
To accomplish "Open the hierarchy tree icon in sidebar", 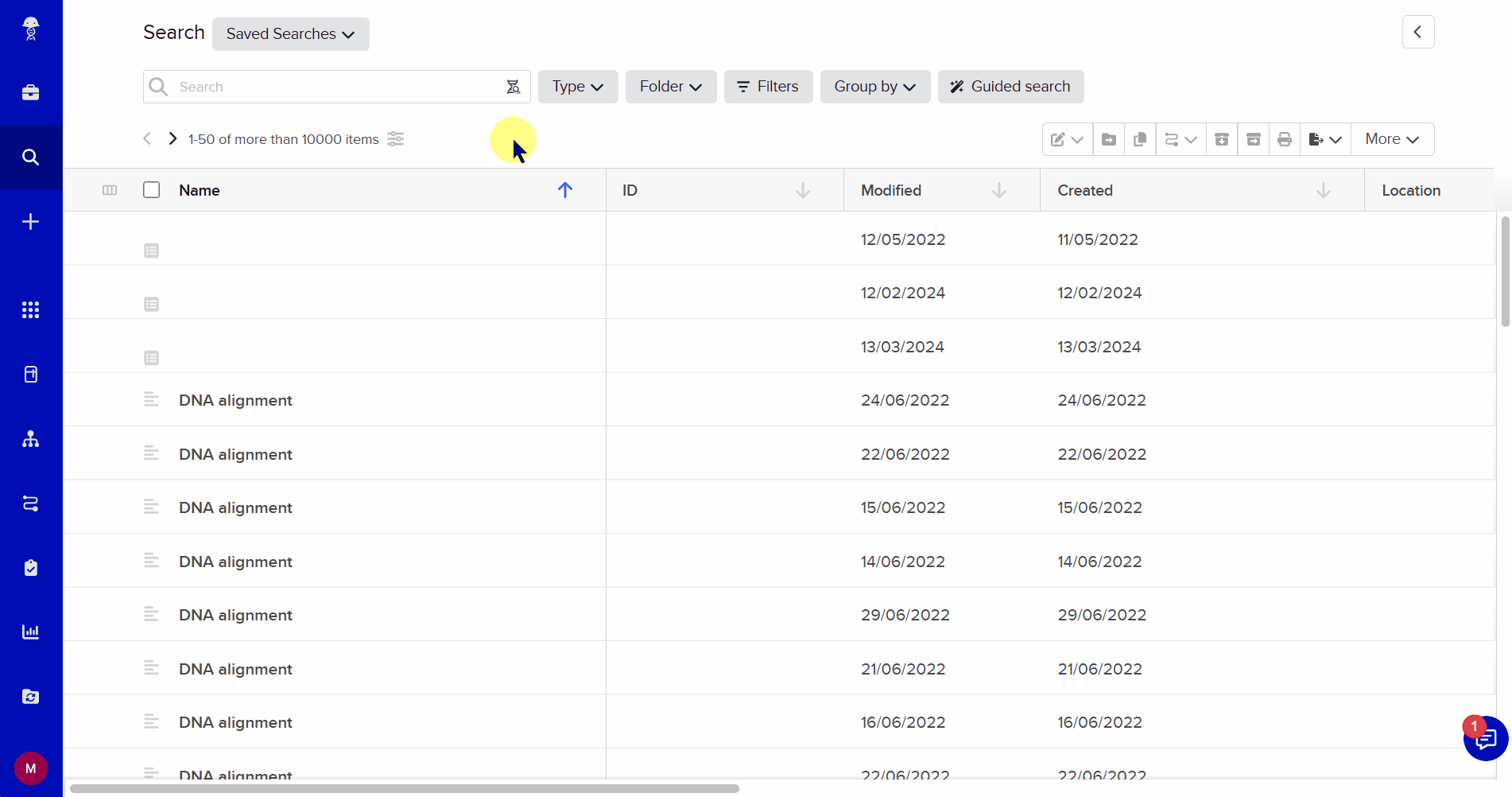I will [31, 439].
